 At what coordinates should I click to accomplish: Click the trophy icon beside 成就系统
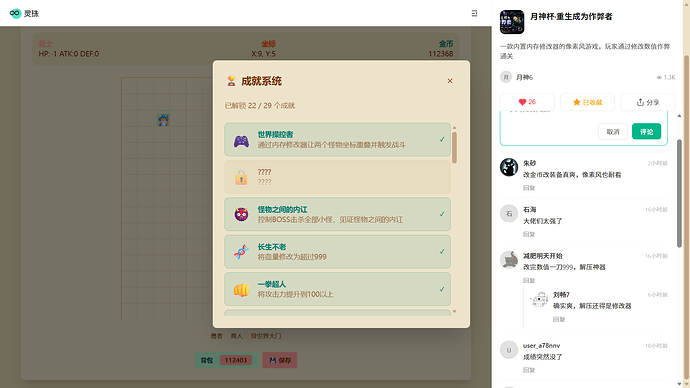231,81
